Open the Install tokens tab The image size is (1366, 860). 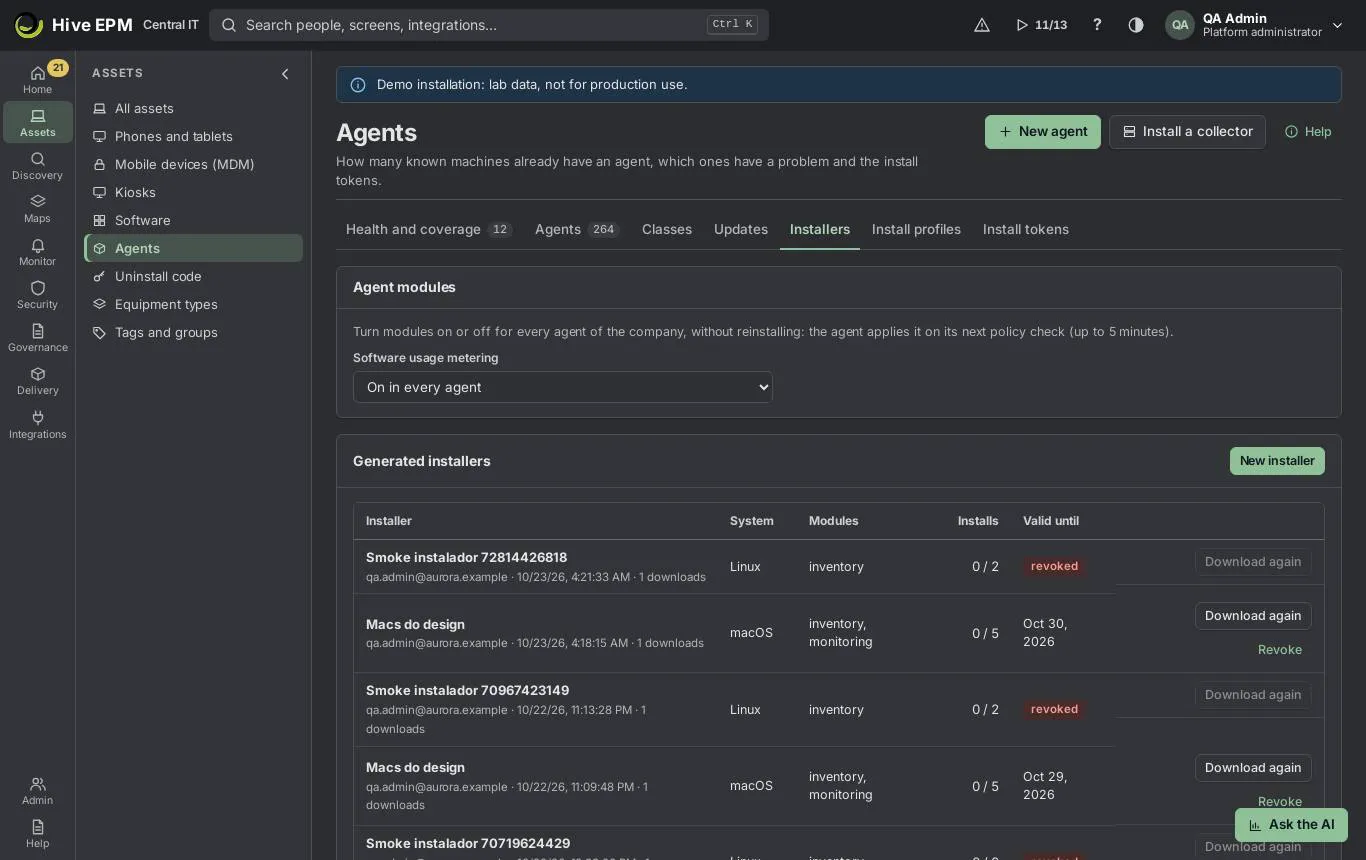coord(1026,229)
